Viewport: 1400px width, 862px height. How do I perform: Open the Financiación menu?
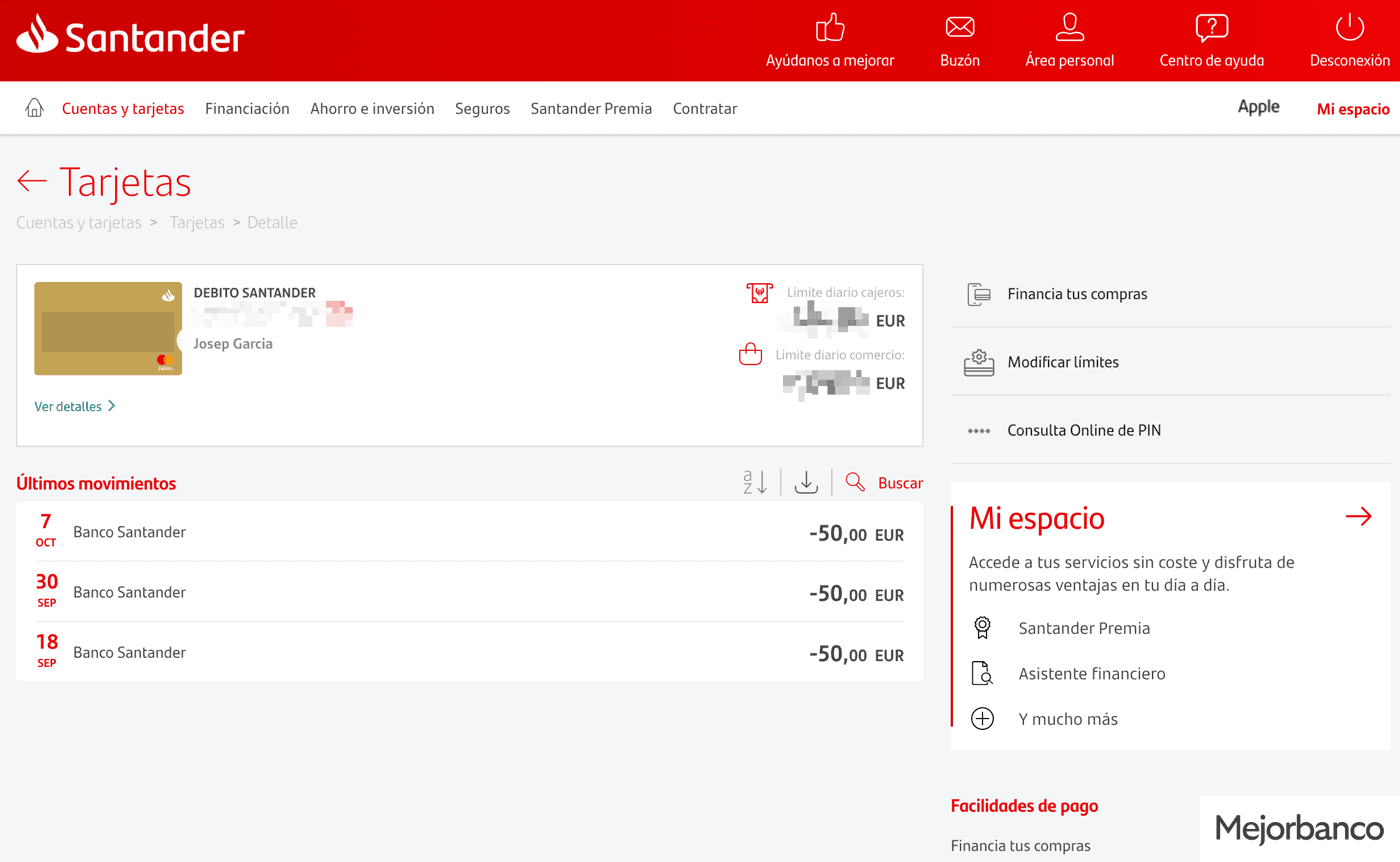coord(247,109)
